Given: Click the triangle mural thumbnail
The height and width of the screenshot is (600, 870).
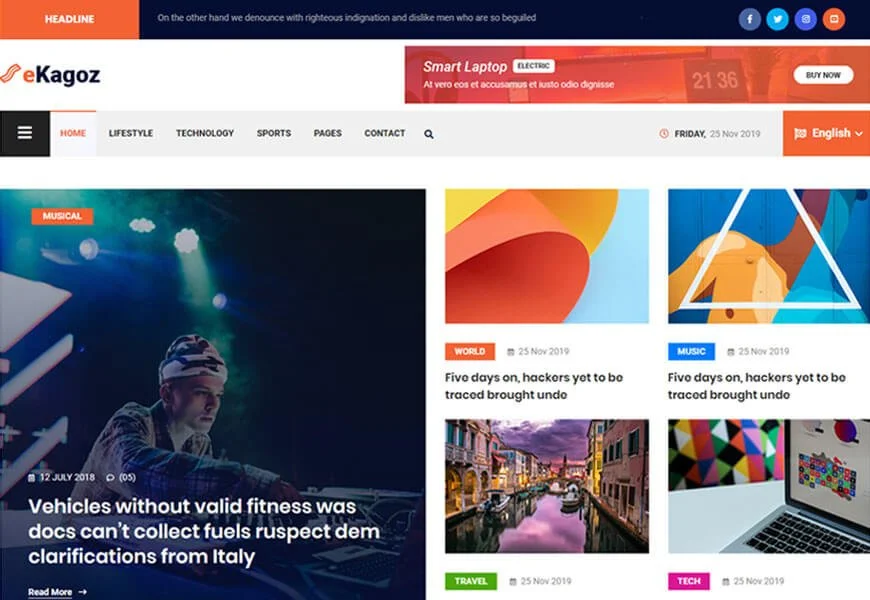Looking at the screenshot, I should [x=768, y=256].
